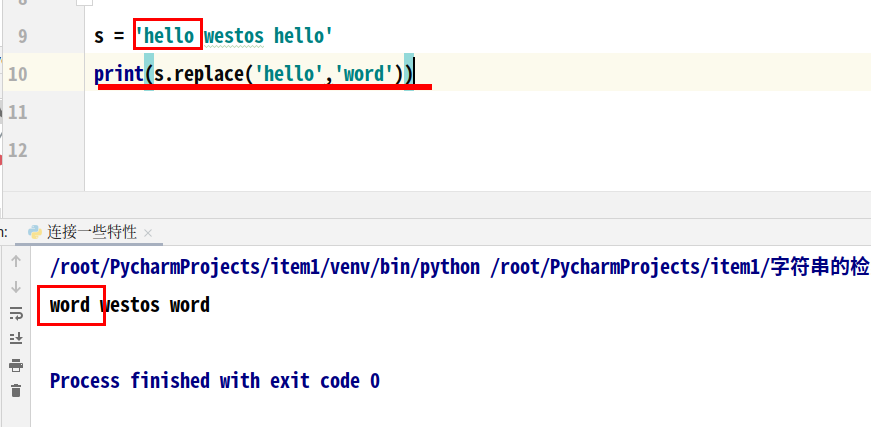Click line number 11 in the gutter
Viewport: 871px width, 427px height.
18,112
